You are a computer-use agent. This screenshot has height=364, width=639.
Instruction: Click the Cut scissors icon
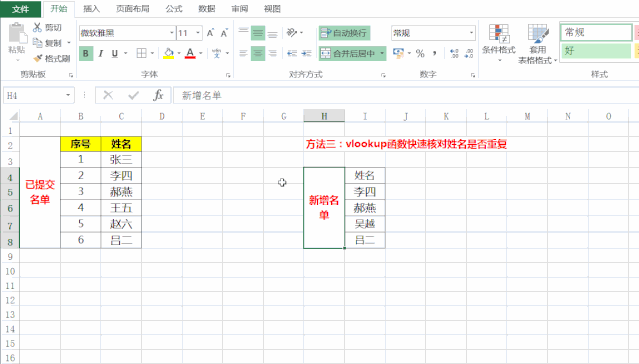tap(37, 27)
